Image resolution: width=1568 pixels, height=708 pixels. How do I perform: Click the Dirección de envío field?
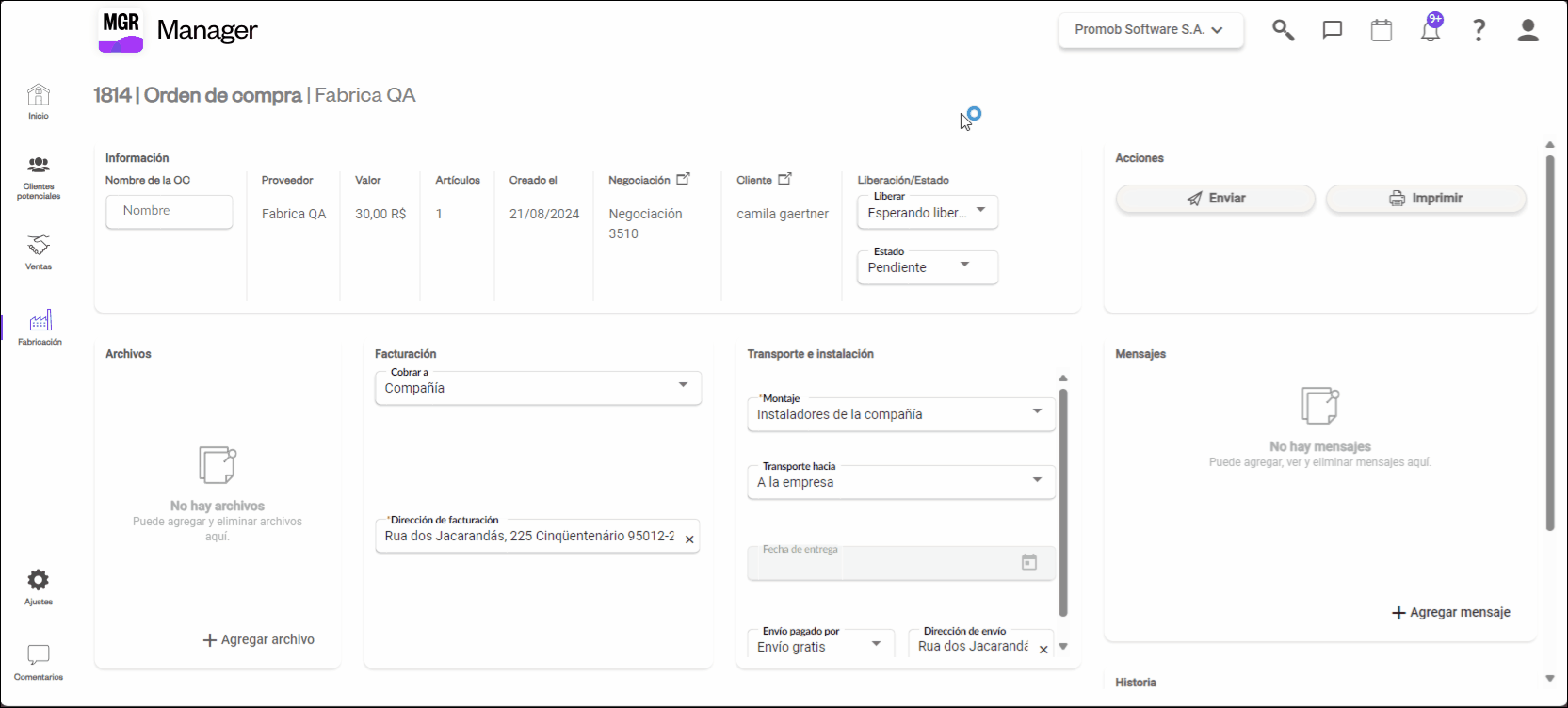[x=981, y=645]
